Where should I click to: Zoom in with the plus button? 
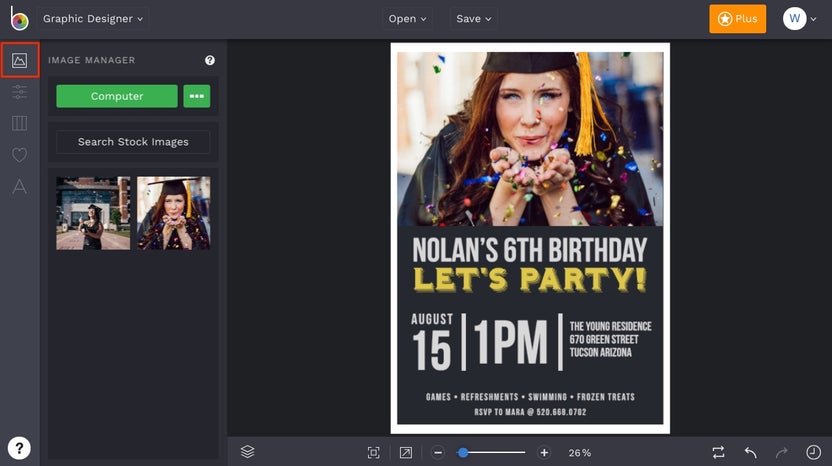(x=544, y=453)
